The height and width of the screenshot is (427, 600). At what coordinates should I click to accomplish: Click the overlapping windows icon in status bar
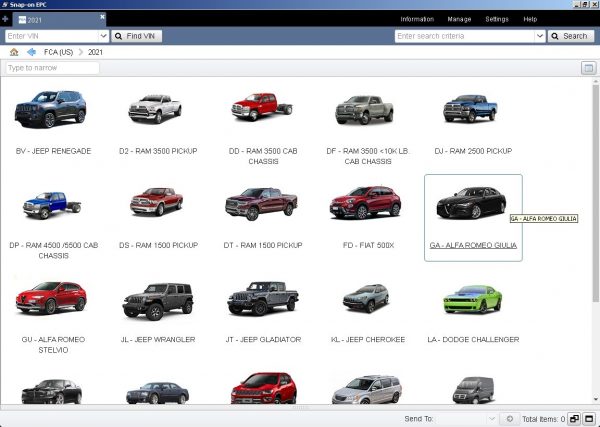coord(574,419)
